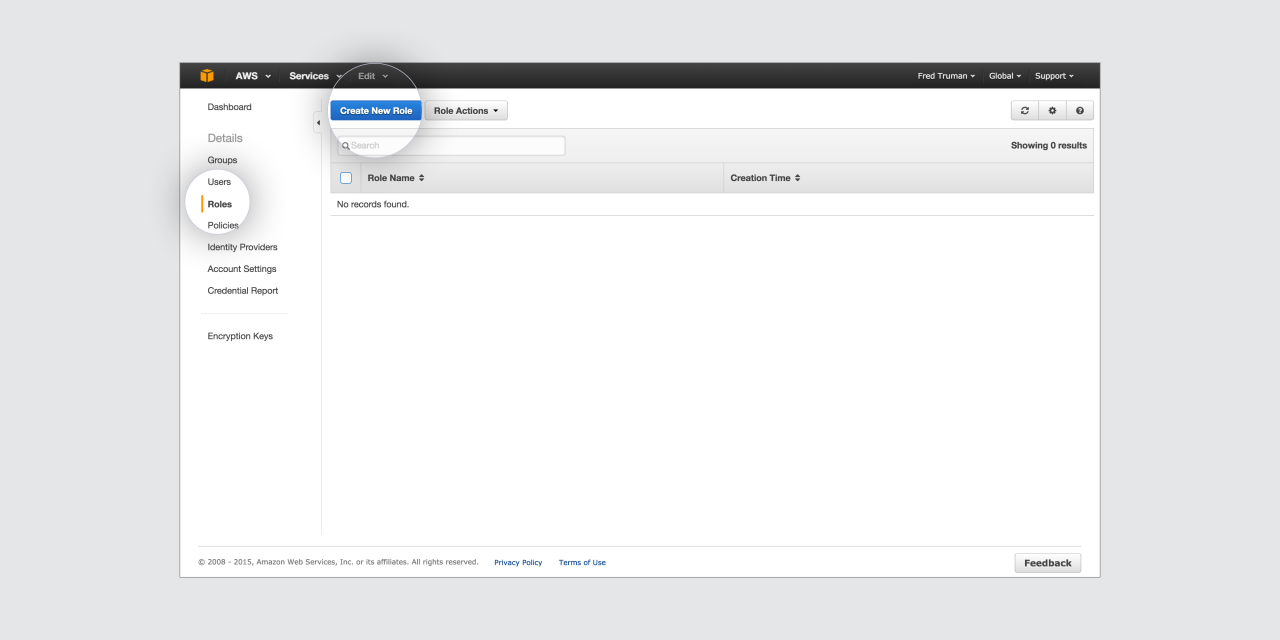This screenshot has width=1280, height=640.
Task: Toggle the select all roles checkbox
Action: pyautogui.click(x=346, y=178)
